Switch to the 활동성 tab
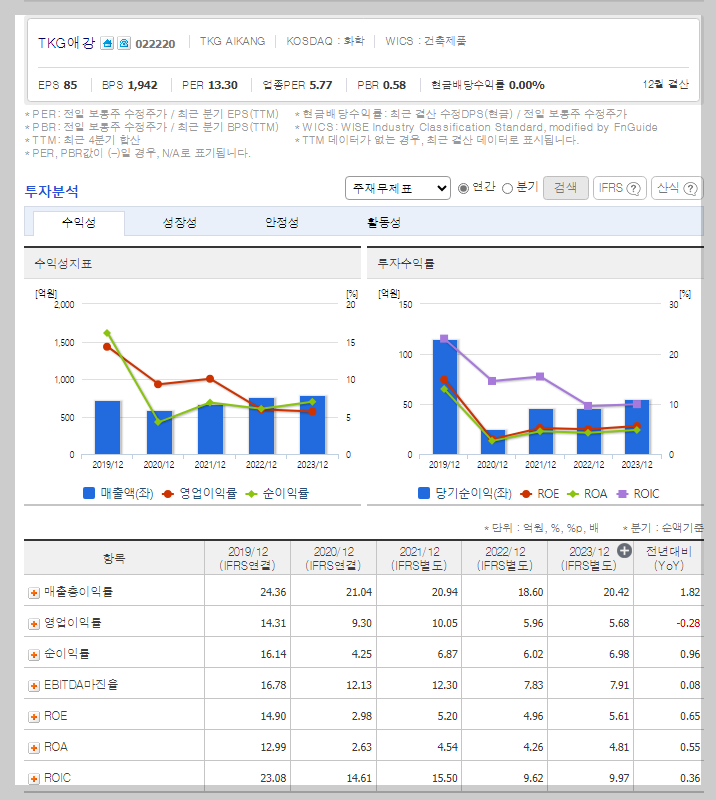Image resolution: width=716 pixels, height=800 pixels. pyautogui.click(x=384, y=222)
